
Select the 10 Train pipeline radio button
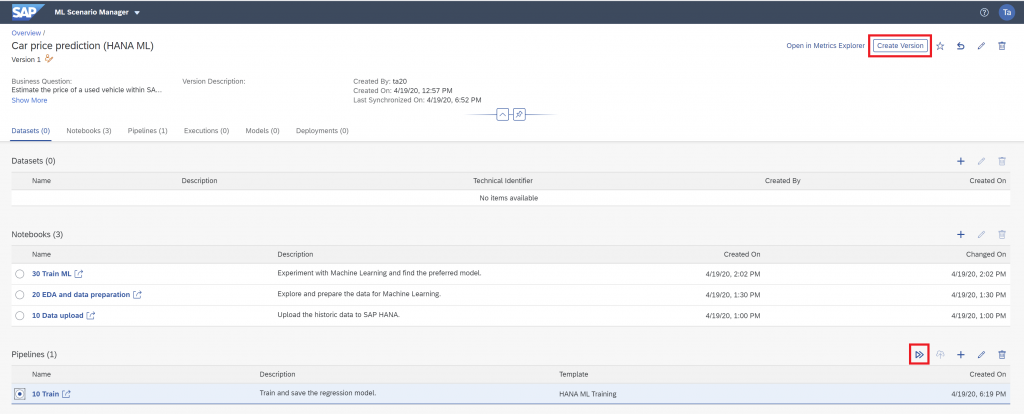click(20, 394)
